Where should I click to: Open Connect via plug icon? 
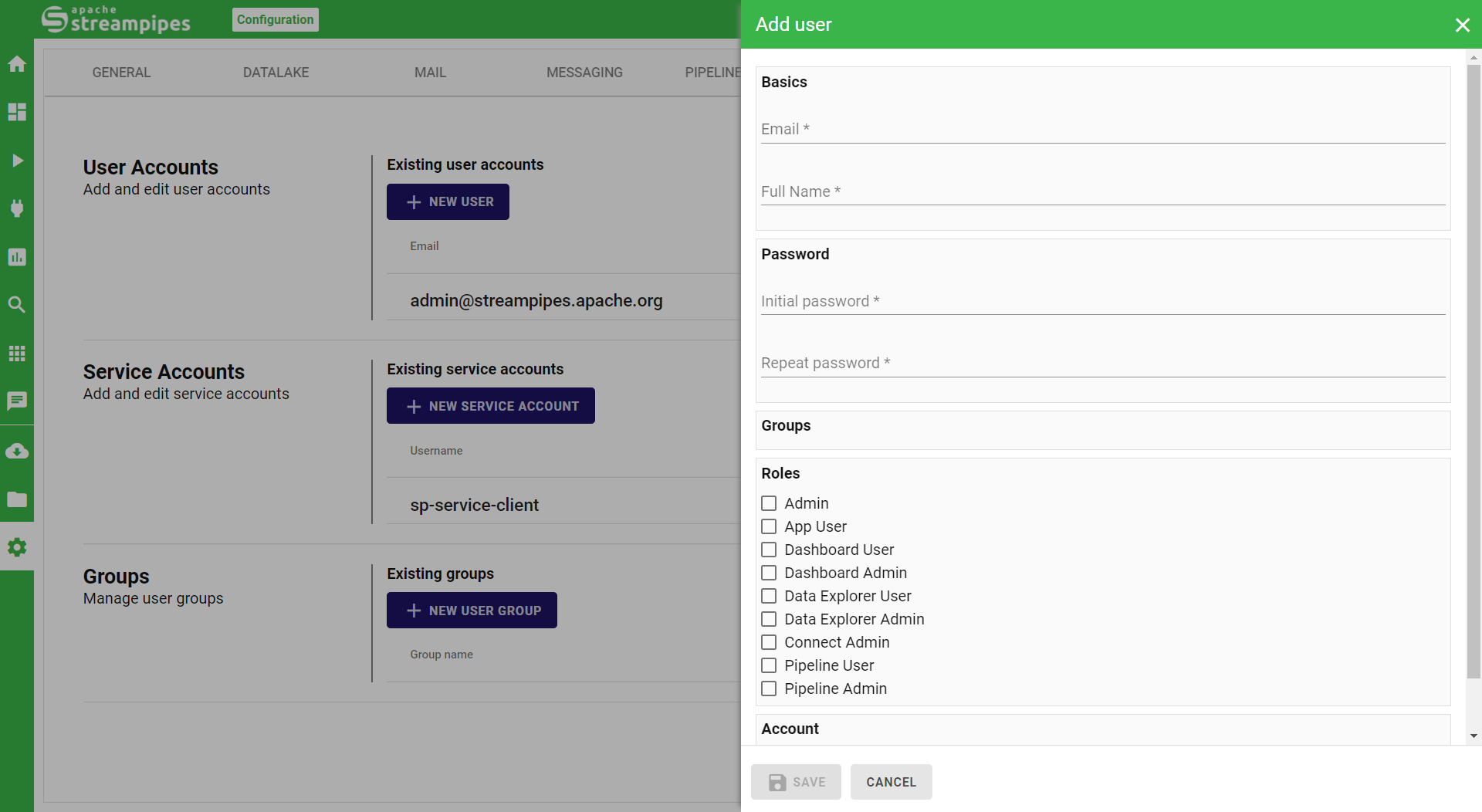[x=17, y=208]
